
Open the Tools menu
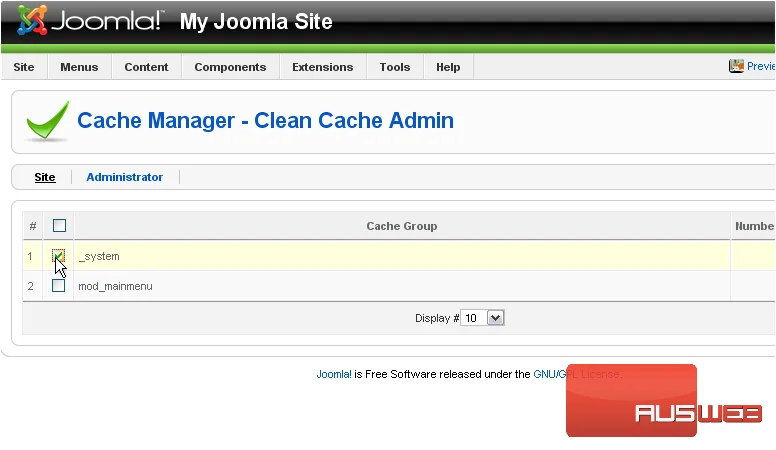(395, 67)
